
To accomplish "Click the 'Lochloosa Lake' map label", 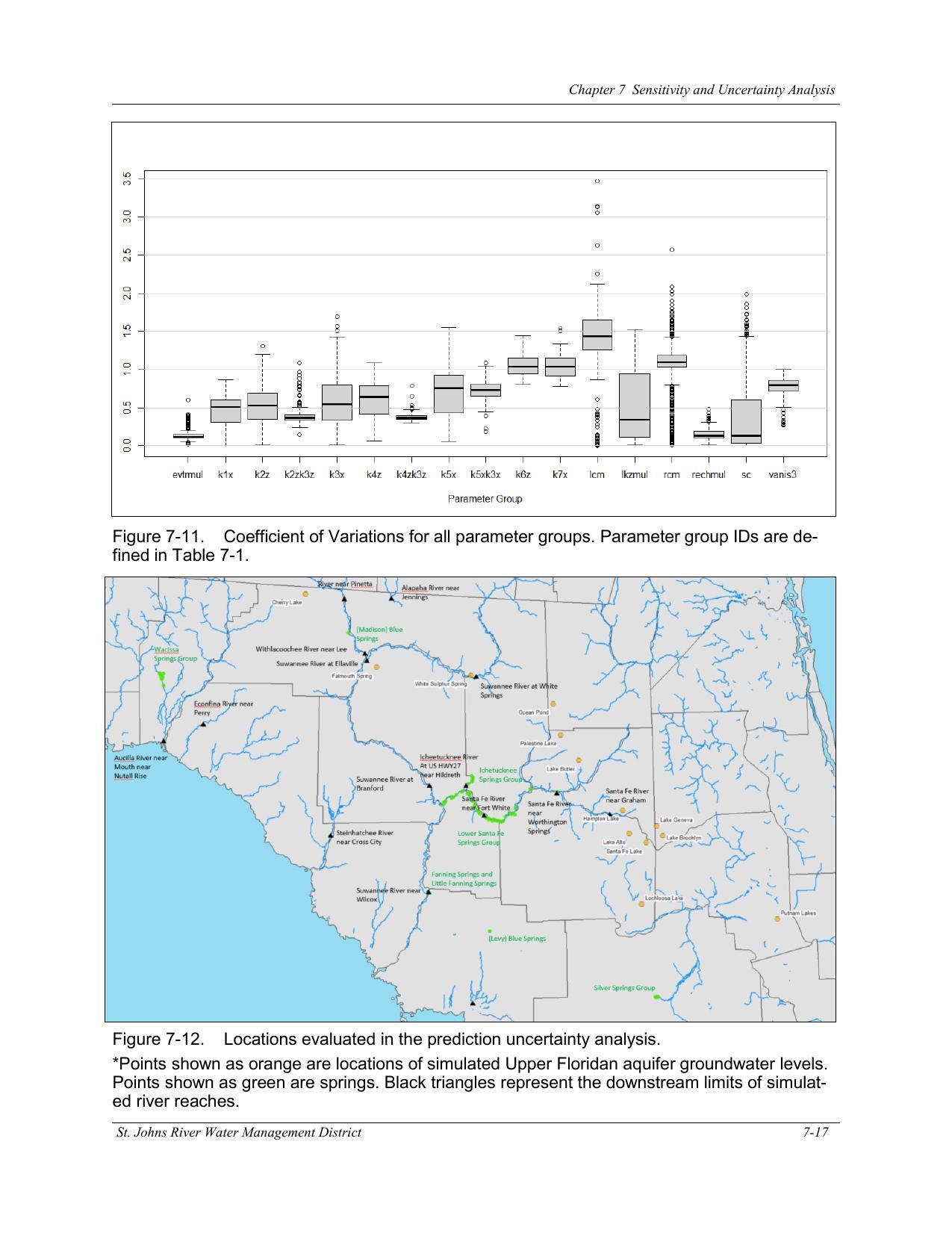I will 665,898.
